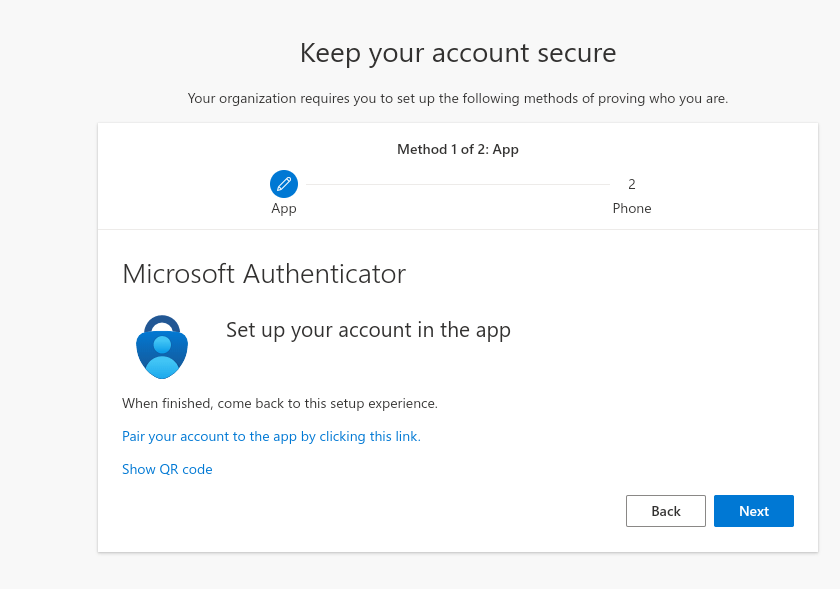Image resolution: width=840 pixels, height=589 pixels.
Task: Select the Phone step label
Action: (632, 208)
